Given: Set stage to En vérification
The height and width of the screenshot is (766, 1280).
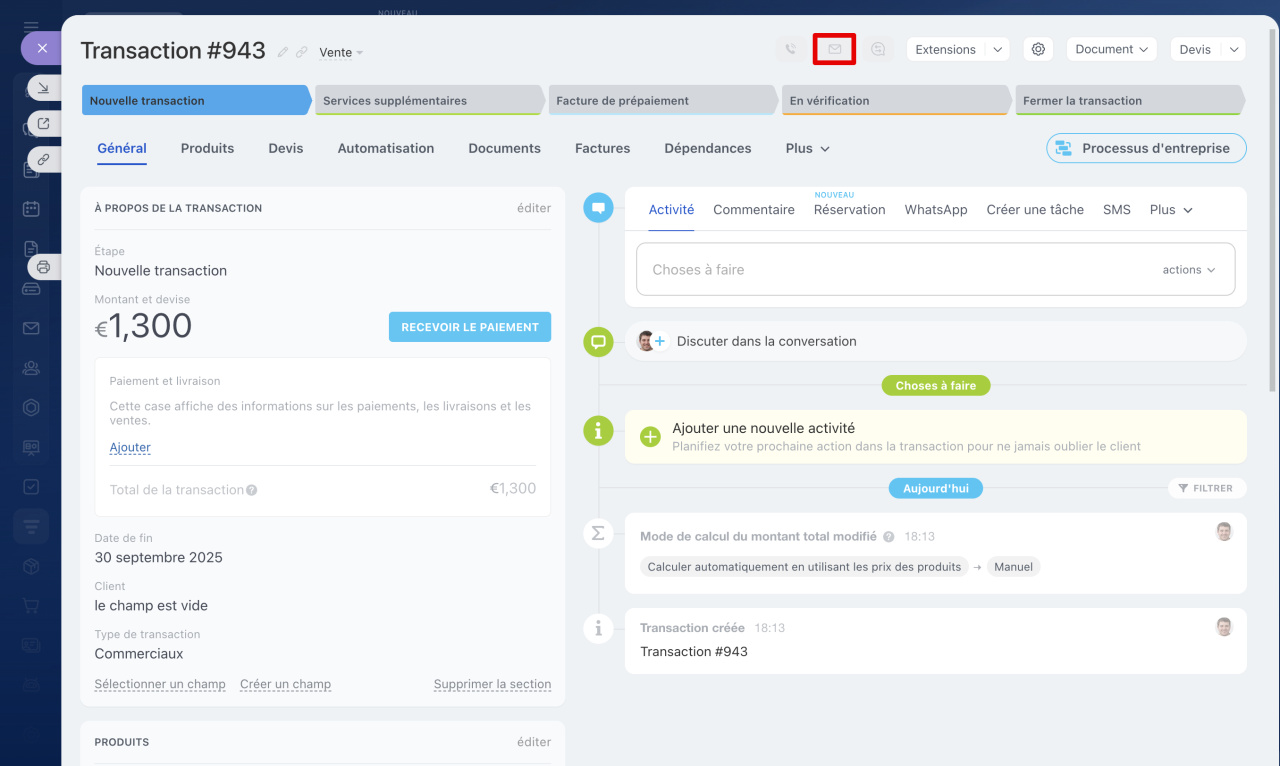Looking at the screenshot, I should coord(893,100).
